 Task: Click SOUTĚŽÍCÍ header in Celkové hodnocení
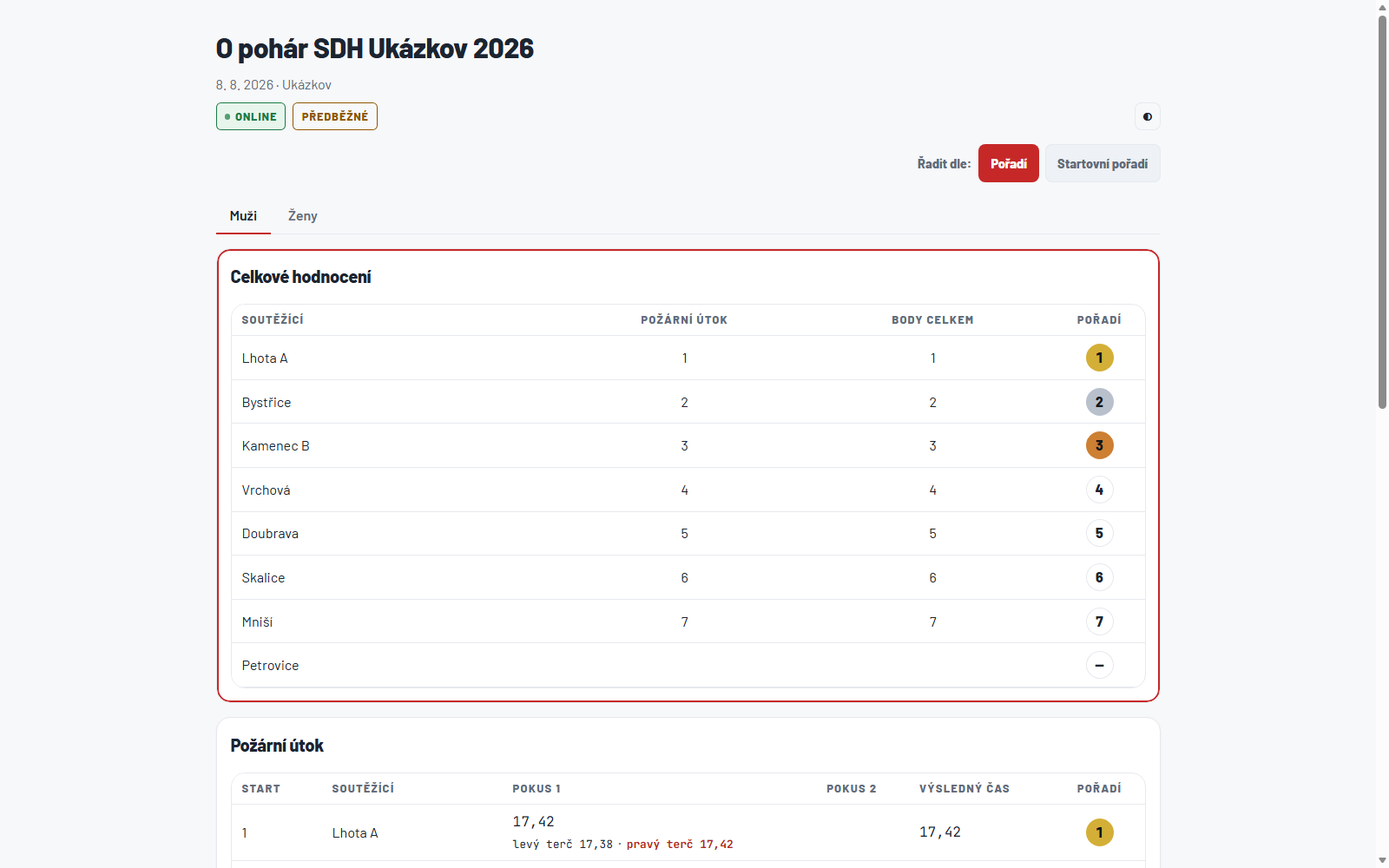273,320
